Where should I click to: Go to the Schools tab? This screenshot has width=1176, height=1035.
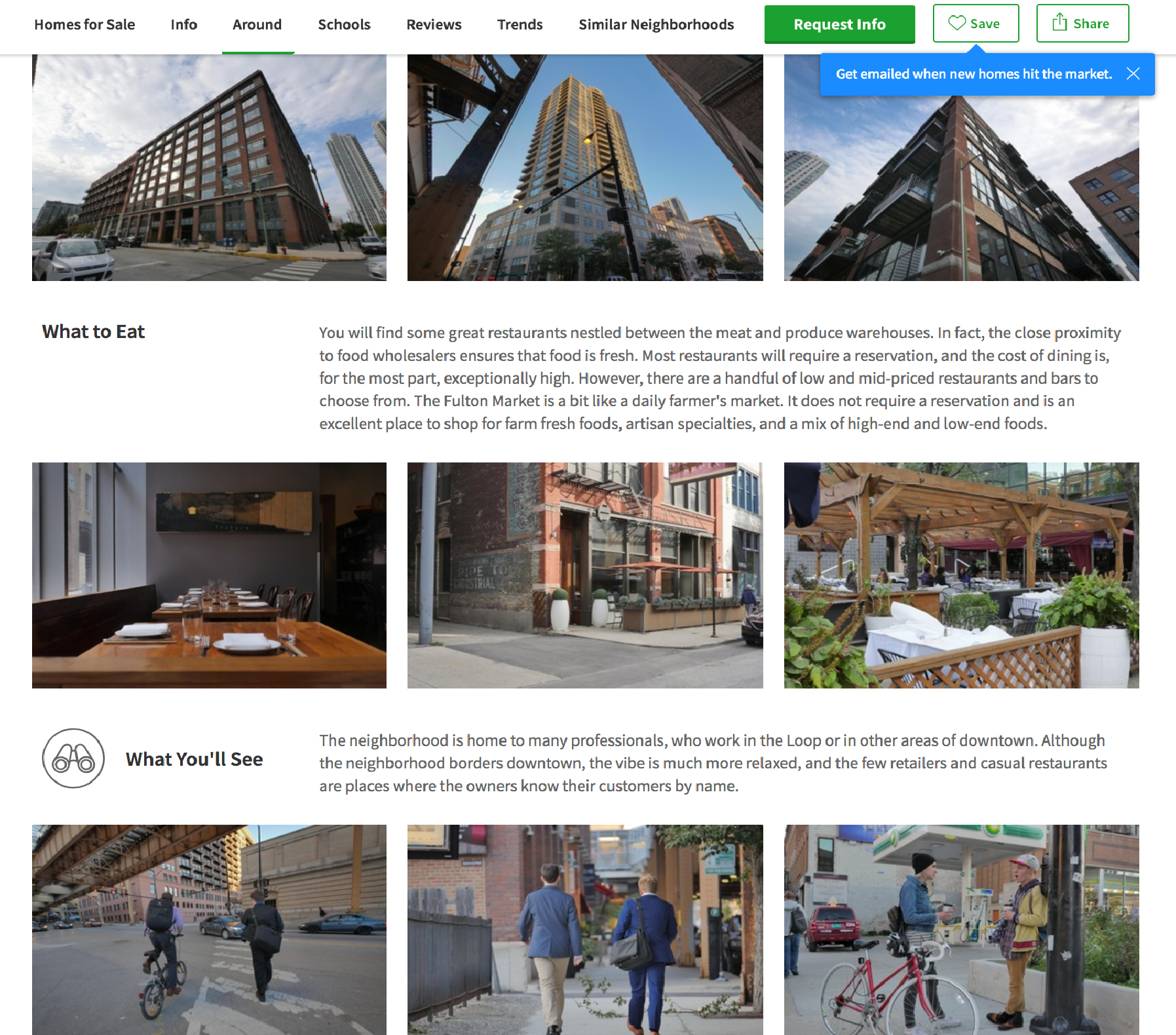[x=344, y=24]
